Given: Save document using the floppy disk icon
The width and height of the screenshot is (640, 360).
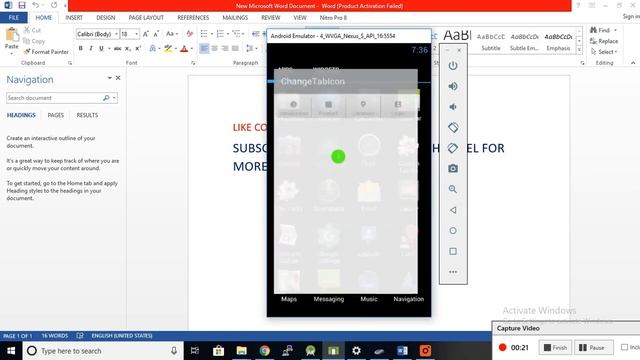Looking at the screenshot, I should coord(22,5).
